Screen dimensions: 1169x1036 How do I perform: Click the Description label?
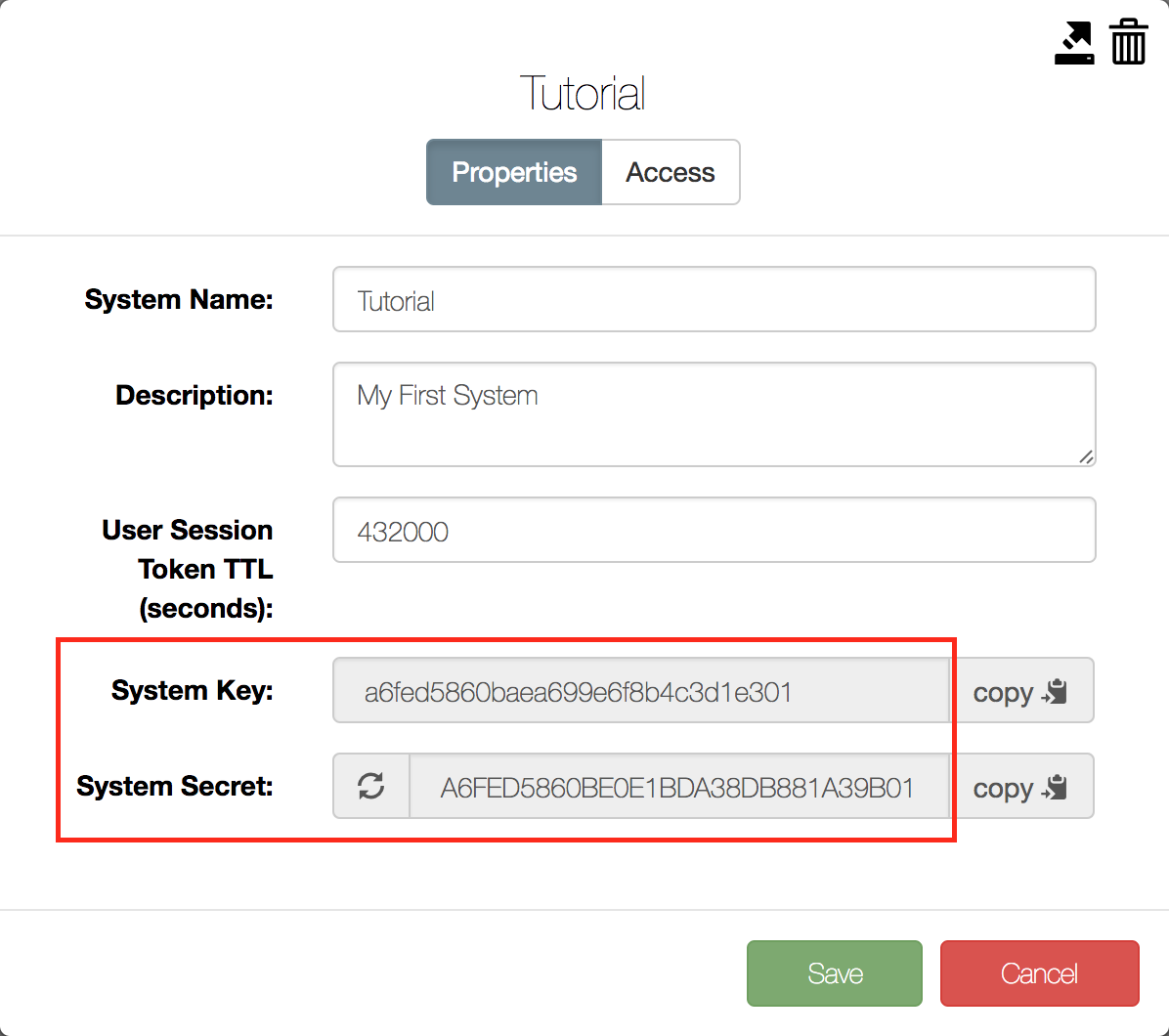194,395
